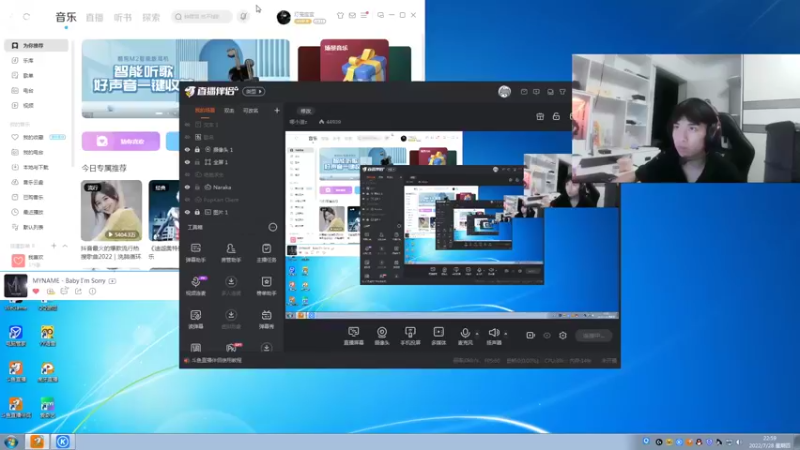Add new scene with plus icon
The height and width of the screenshot is (450, 800).
[x=277, y=110]
